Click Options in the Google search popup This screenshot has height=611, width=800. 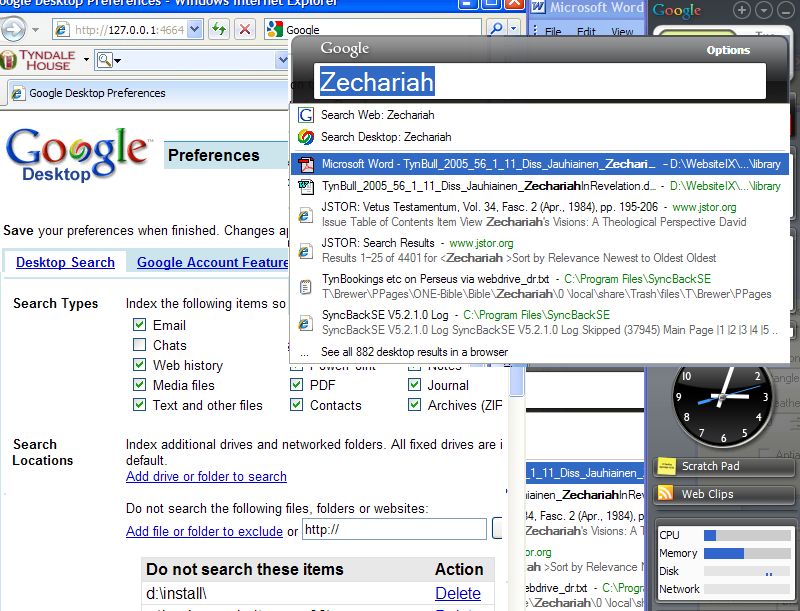click(728, 50)
